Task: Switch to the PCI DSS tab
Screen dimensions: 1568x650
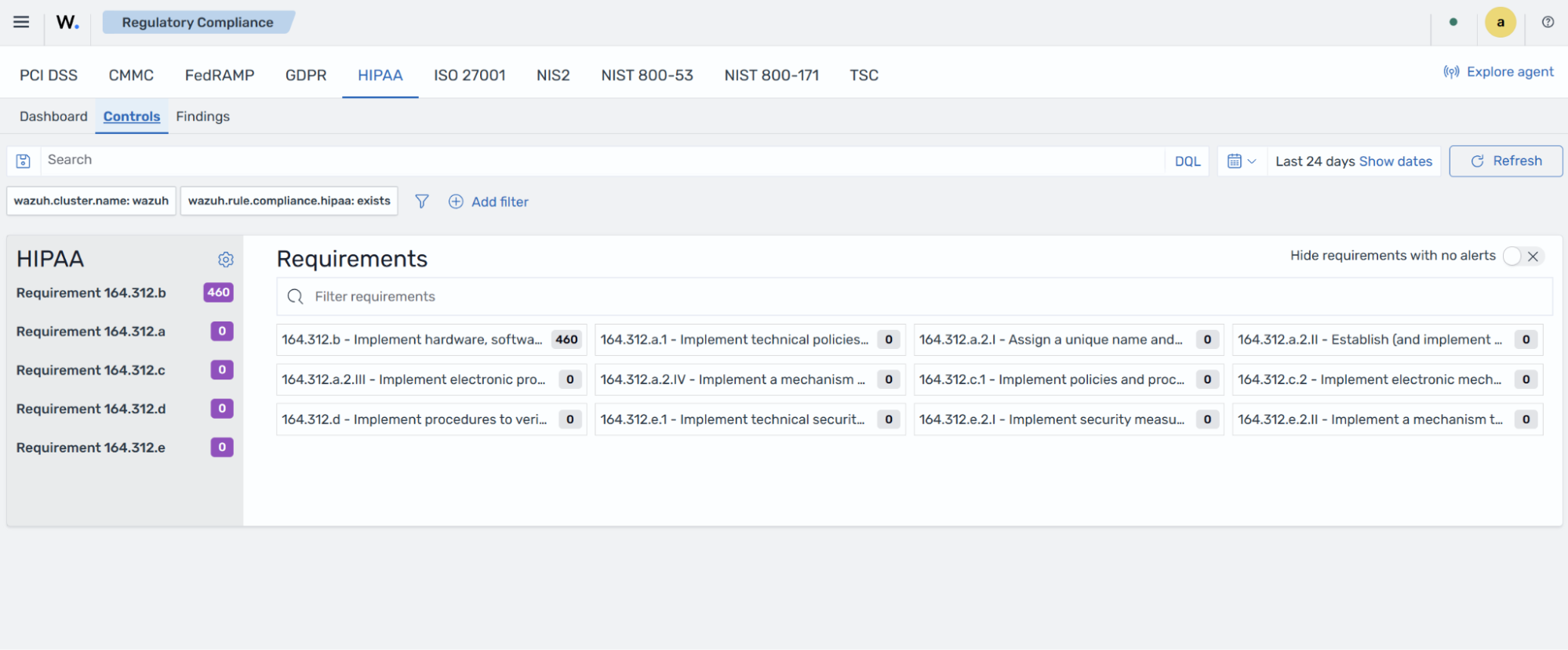Action: tap(49, 75)
